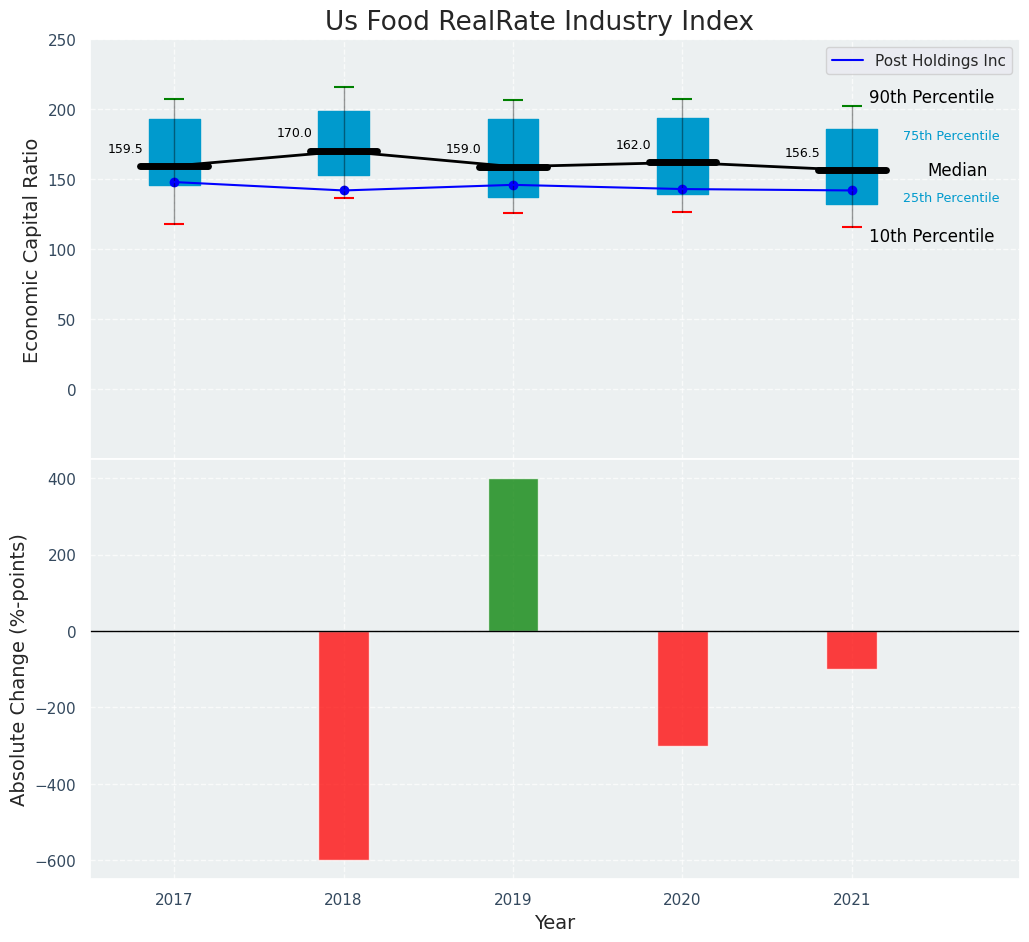This screenshot has height=942, width=1029.
Task: Select the 2019 blue data point
Action: [x=513, y=185]
